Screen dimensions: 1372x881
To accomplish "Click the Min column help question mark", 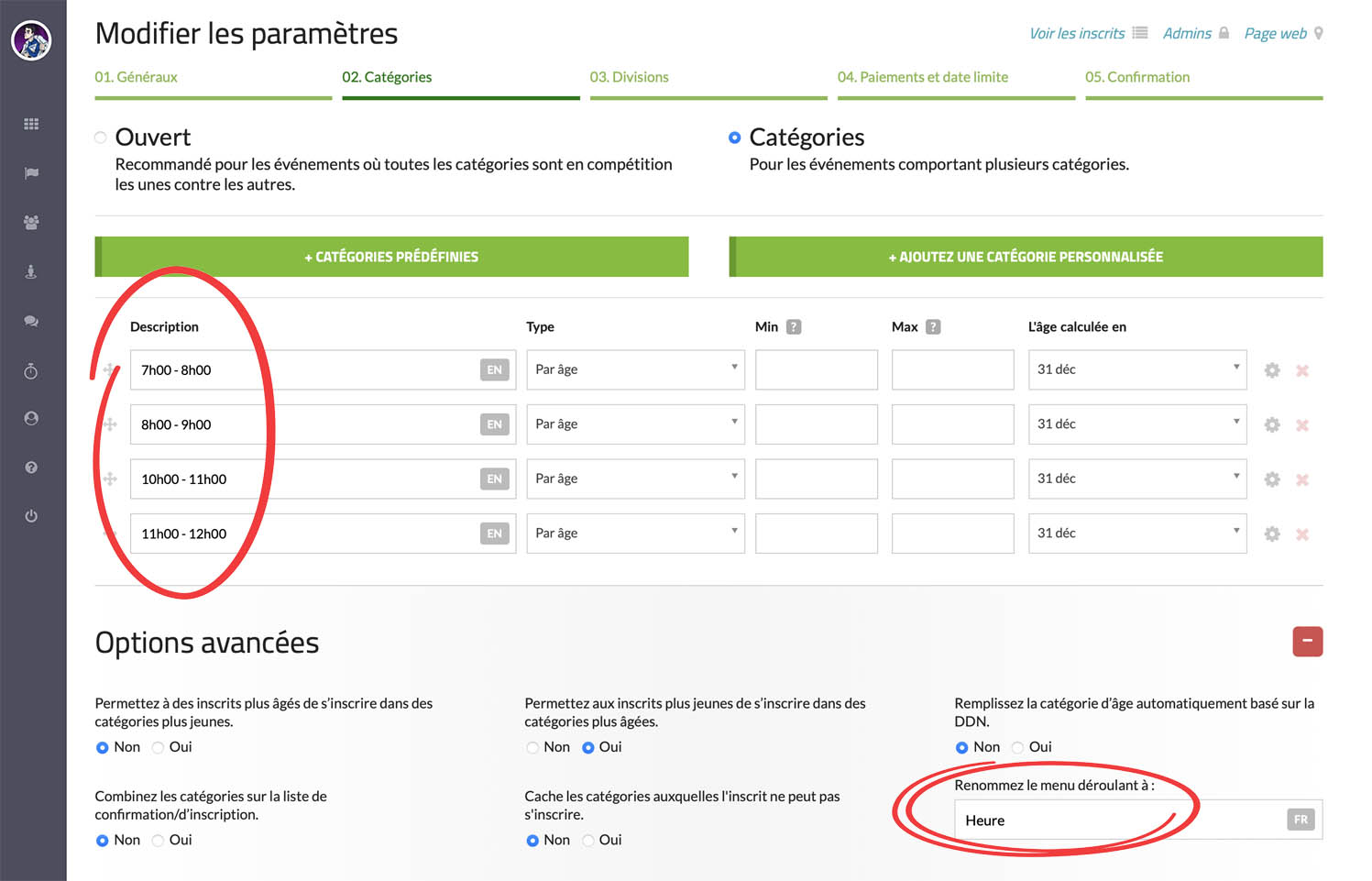I will click(794, 327).
